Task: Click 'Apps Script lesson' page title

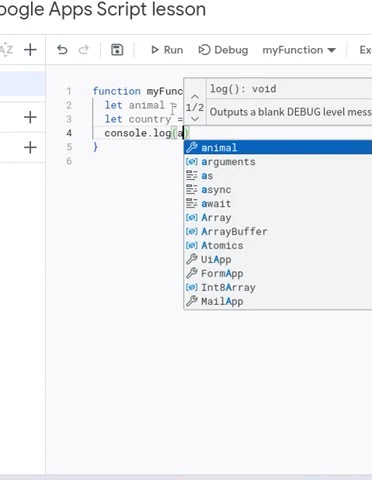Action: [127, 9]
